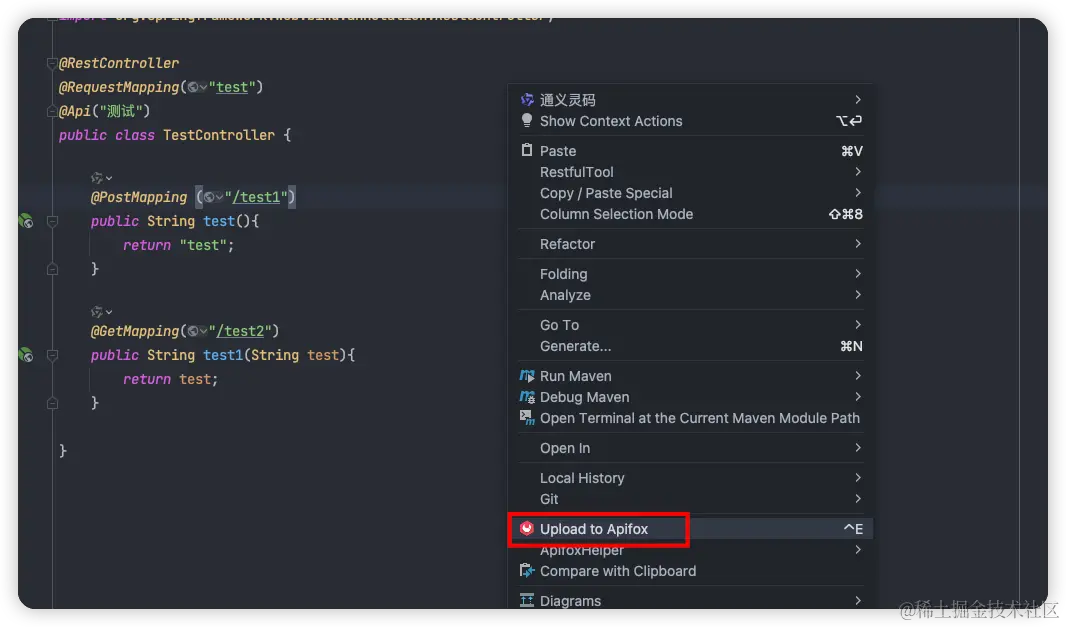Open the Local History menu item
The height and width of the screenshot is (627, 1066).
coord(582,478)
